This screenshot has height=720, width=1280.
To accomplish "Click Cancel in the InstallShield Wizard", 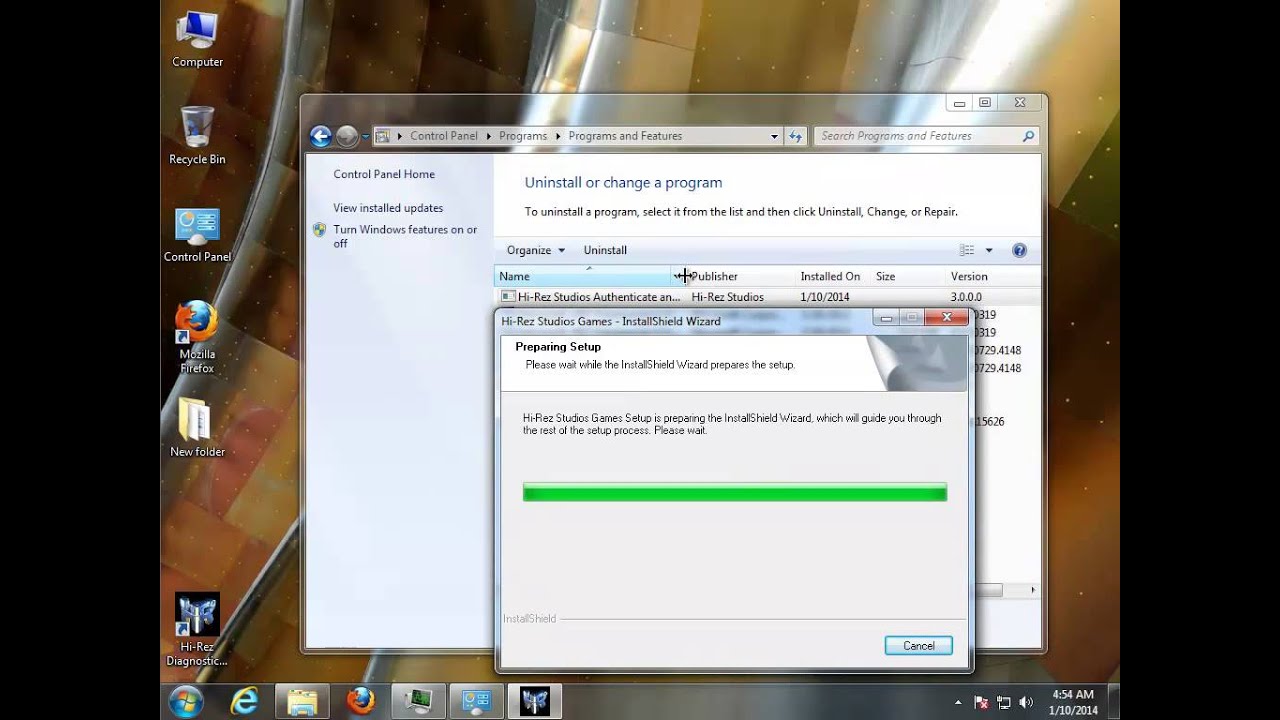I will (919, 646).
